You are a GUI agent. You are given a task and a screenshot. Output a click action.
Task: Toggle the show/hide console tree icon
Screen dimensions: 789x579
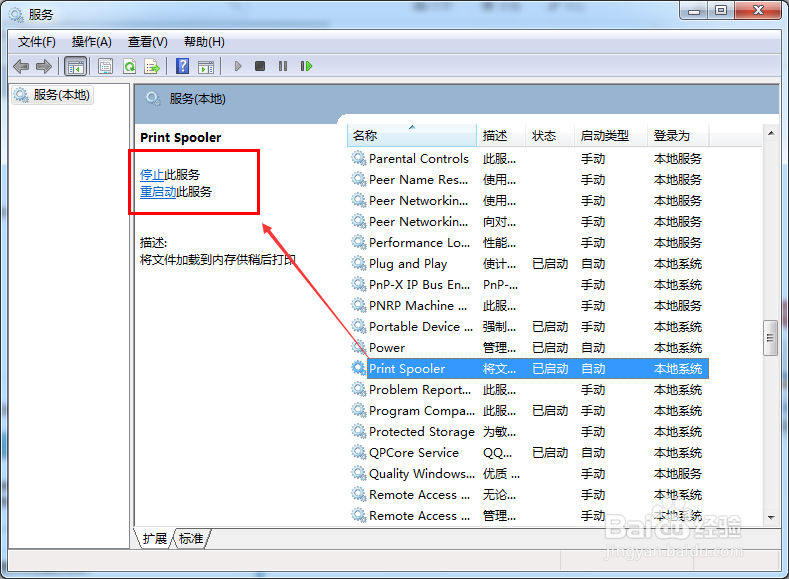(75, 66)
